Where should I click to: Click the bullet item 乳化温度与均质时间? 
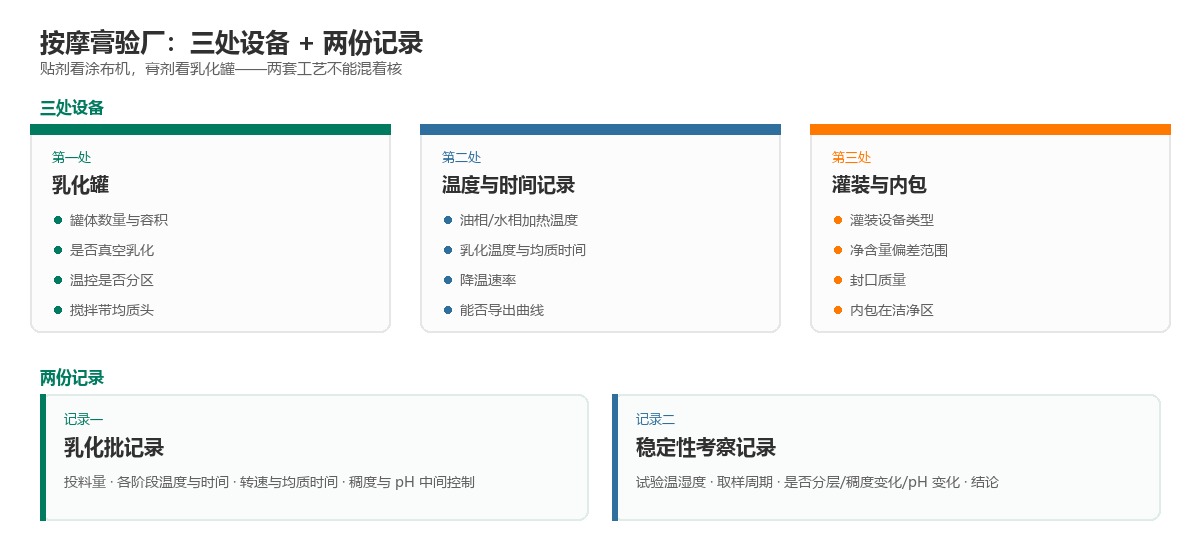(523, 250)
